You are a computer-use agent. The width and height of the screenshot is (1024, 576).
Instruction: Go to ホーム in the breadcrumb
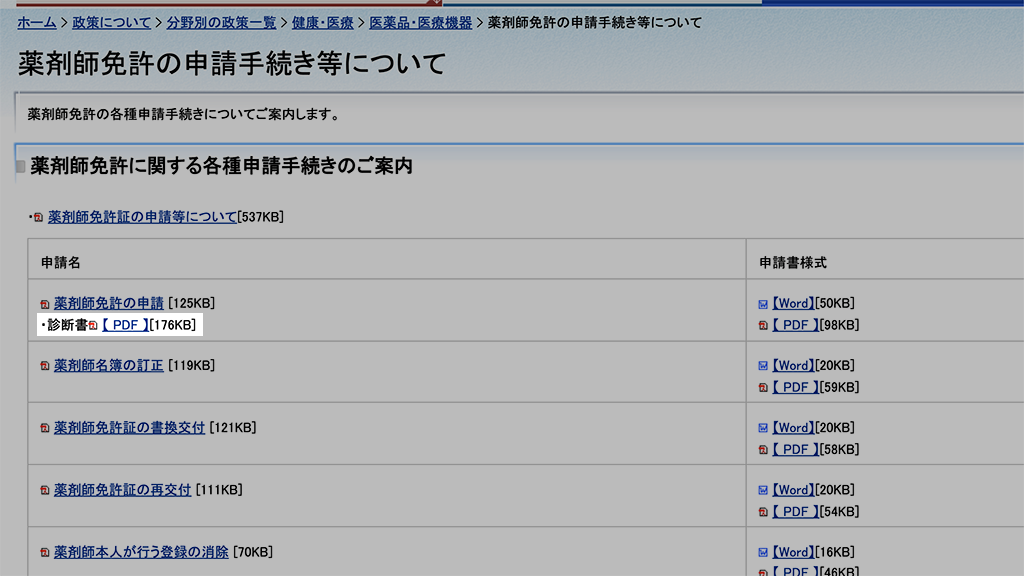[37, 22]
